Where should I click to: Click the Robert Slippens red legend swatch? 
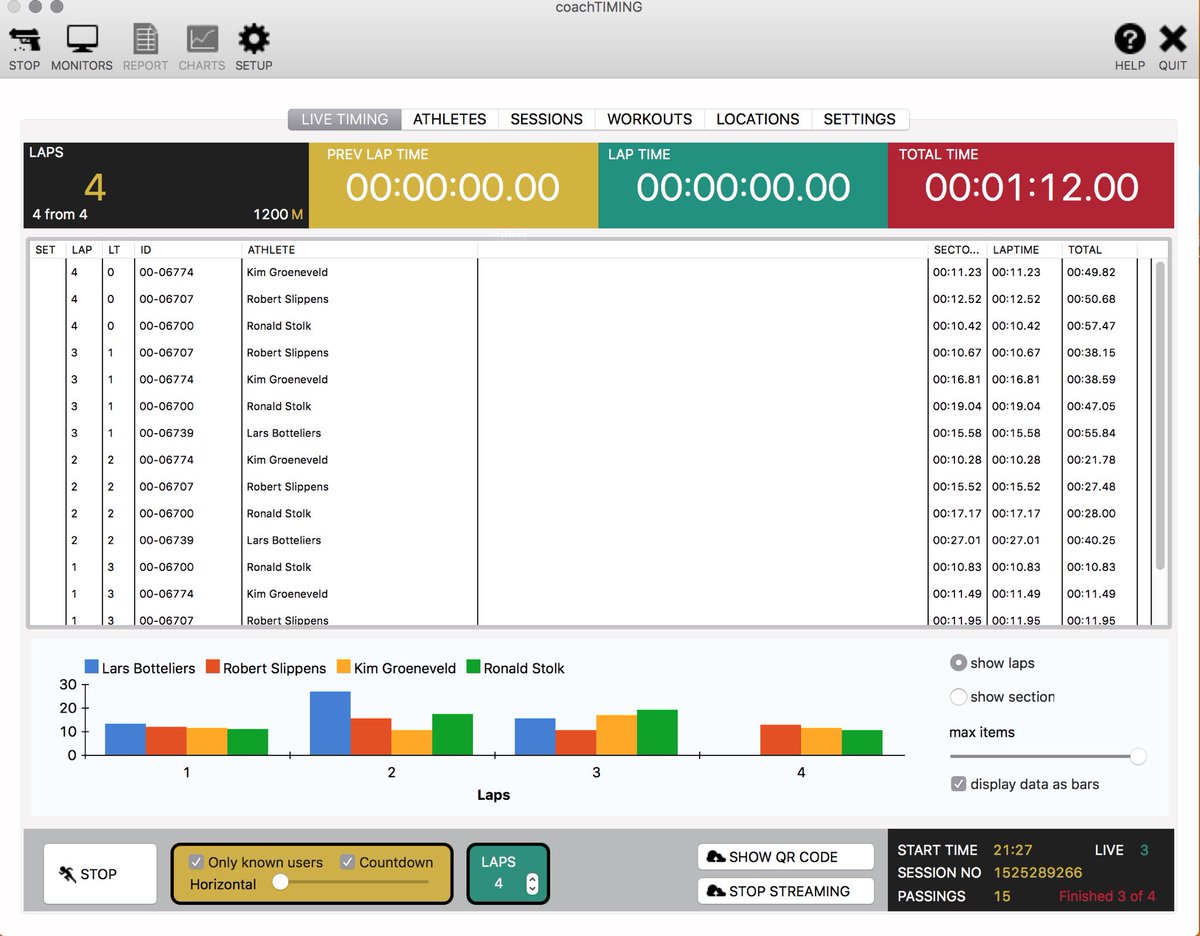pyautogui.click(x=213, y=667)
